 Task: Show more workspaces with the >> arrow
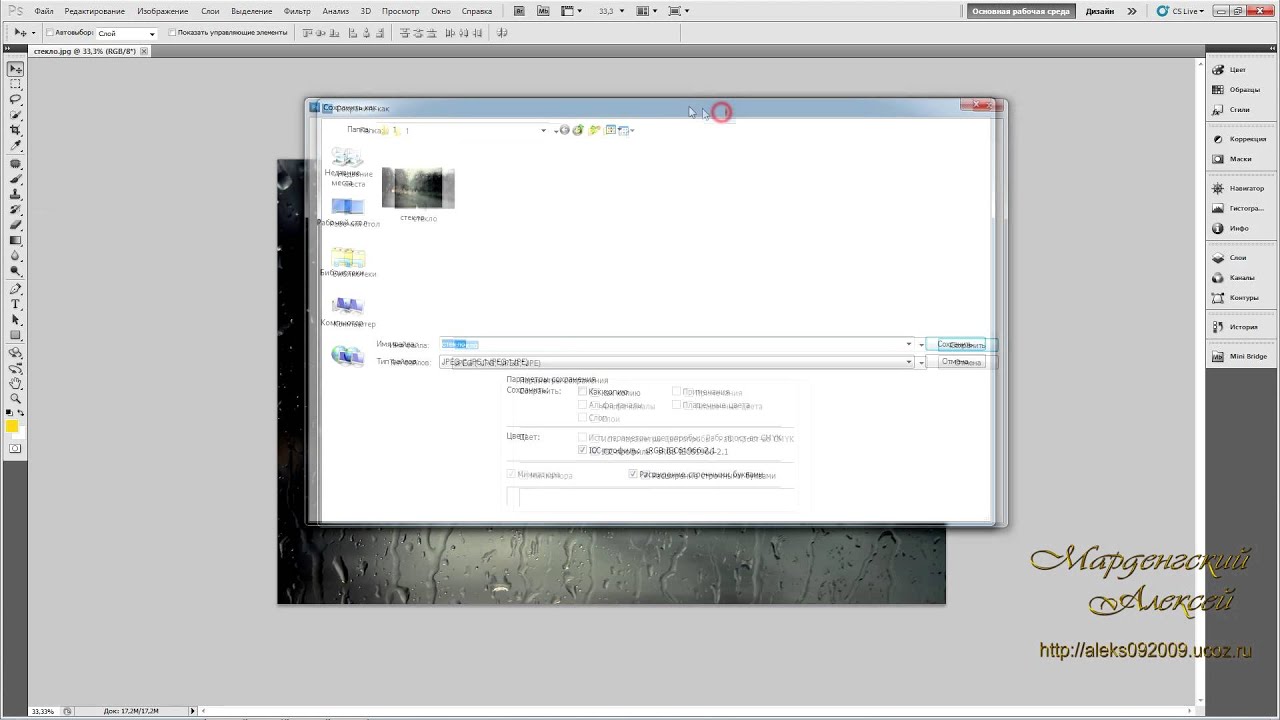tap(1132, 11)
